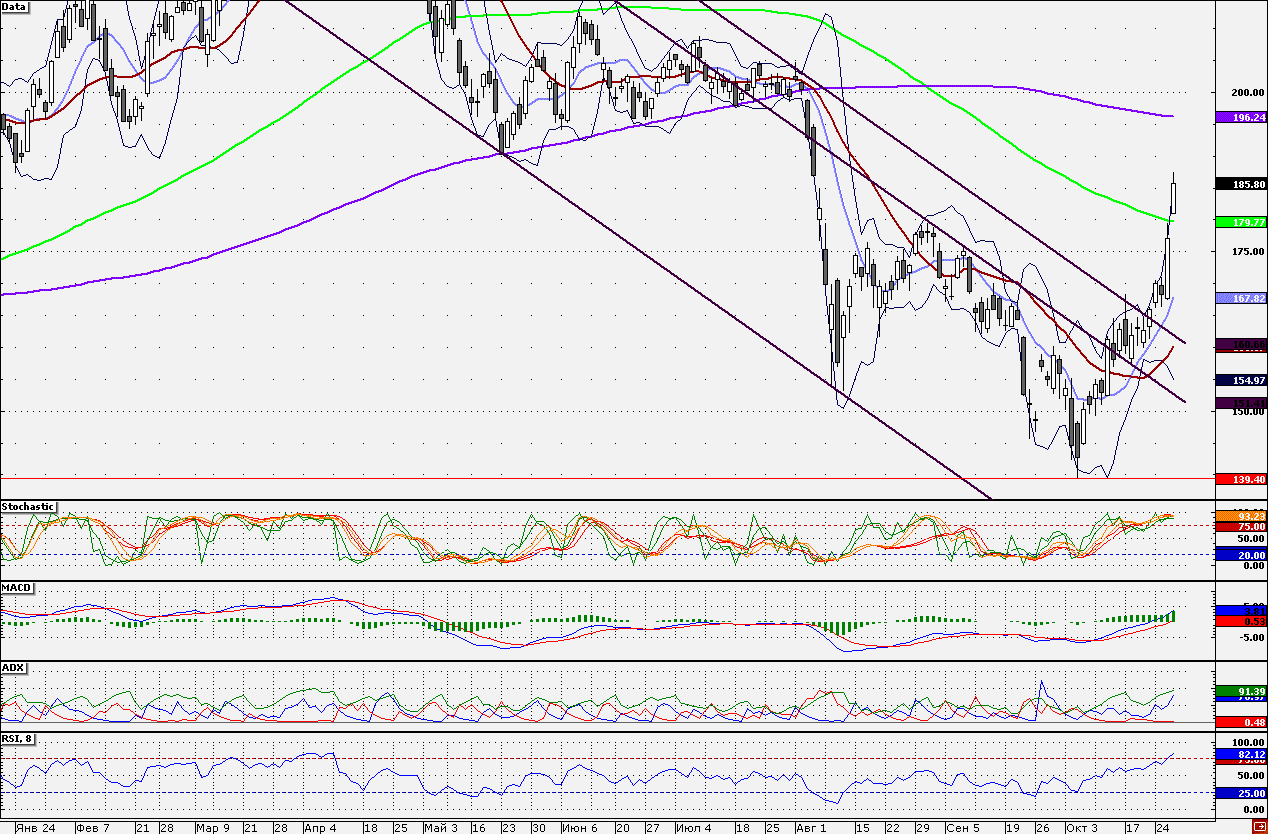Select the Stochastic indicator panel label
The width and height of the screenshot is (1268, 834).
[28, 507]
